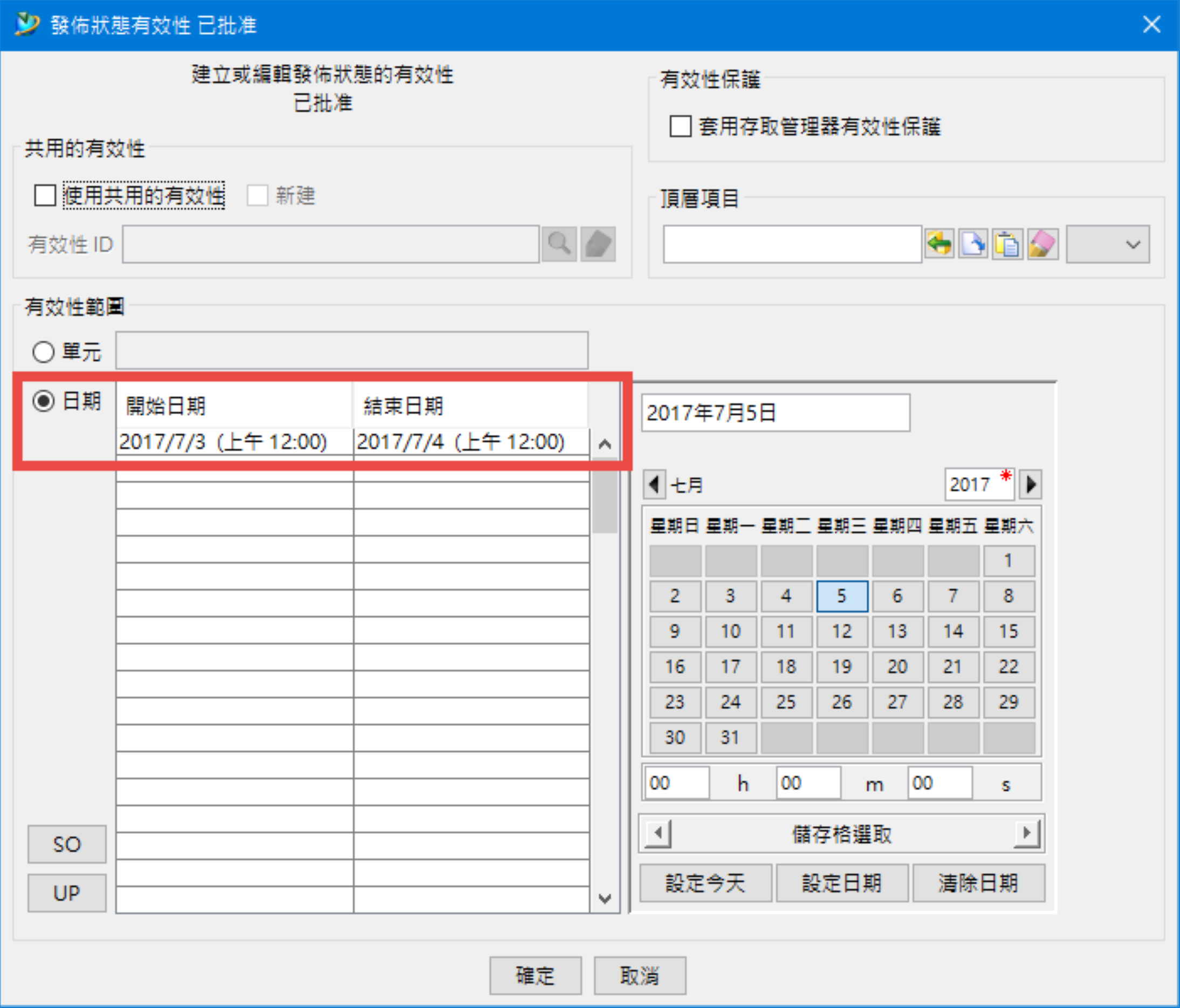Click the 結束日期 column header
This screenshot has width=1180, height=1008.
[x=470, y=406]
